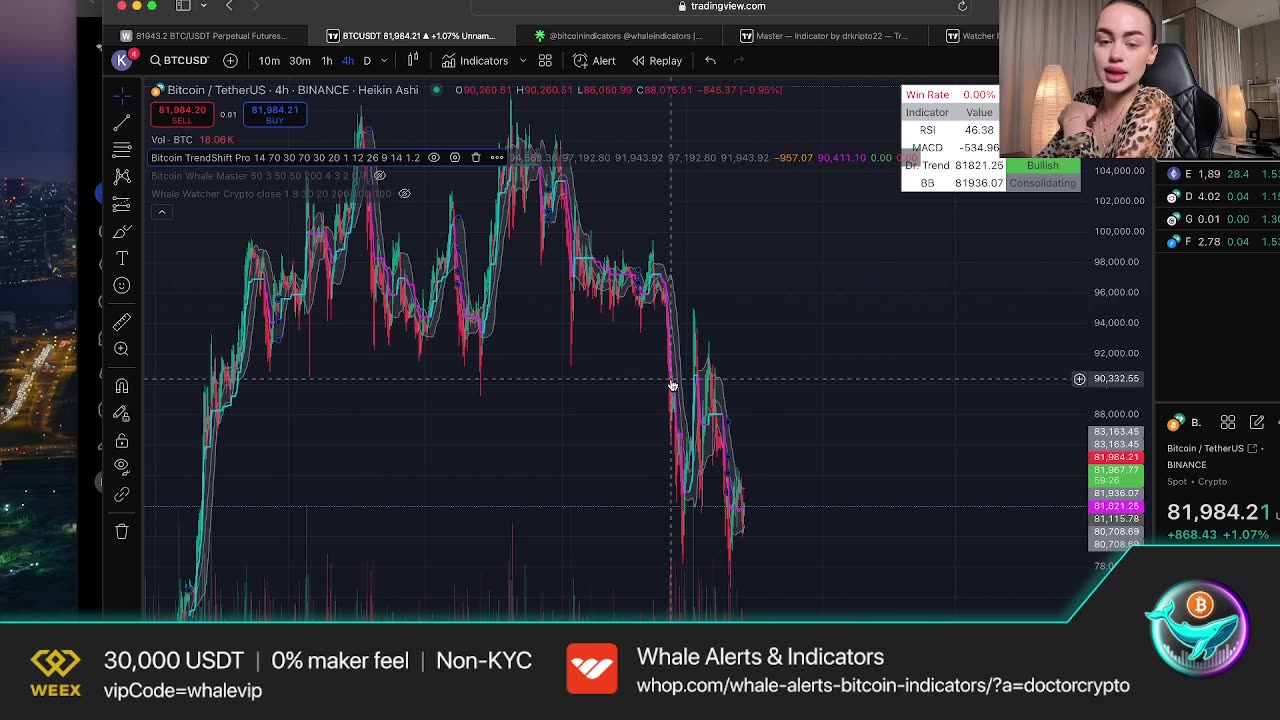Add symbol with compare plus icon
This screenshot has width=1280, height=720.
pos(230,61)
